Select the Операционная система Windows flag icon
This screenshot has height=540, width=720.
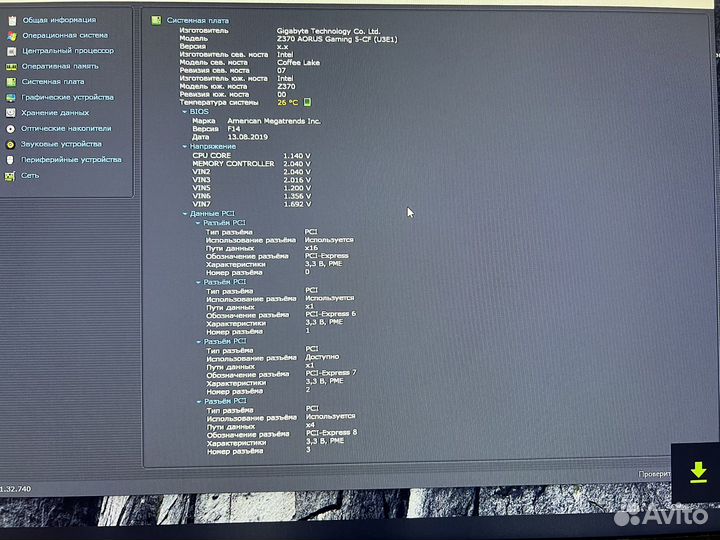pyautogui.click(x=12, y=36)
